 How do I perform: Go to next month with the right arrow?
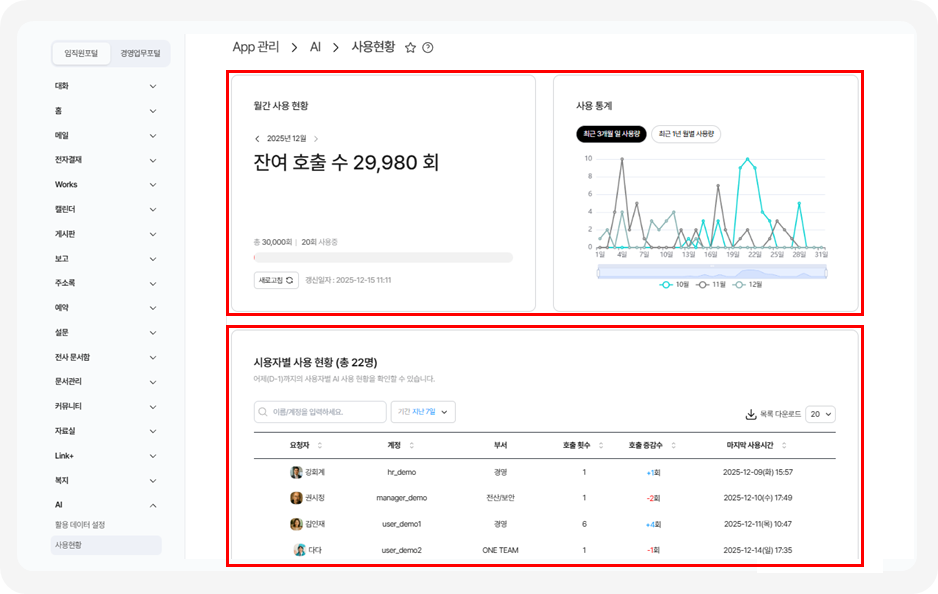(317, 139)
